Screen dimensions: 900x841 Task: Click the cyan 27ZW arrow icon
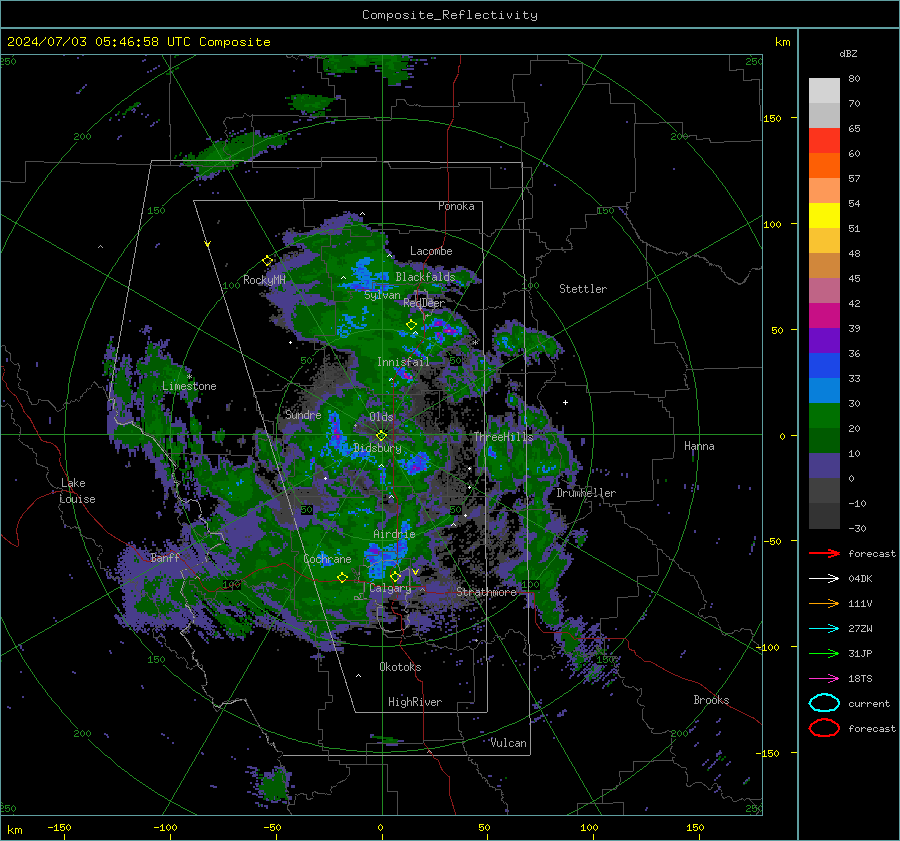click(x=824, y=629)
